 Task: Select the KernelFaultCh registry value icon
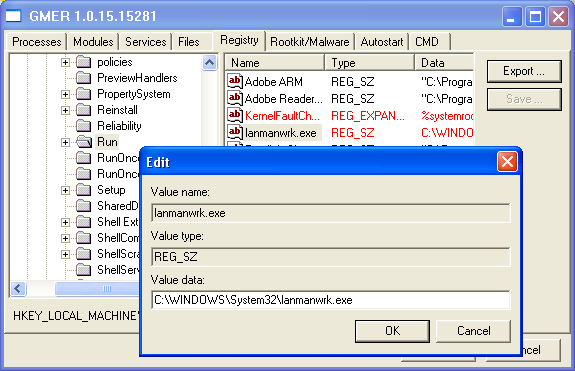(x=235, y=115)
